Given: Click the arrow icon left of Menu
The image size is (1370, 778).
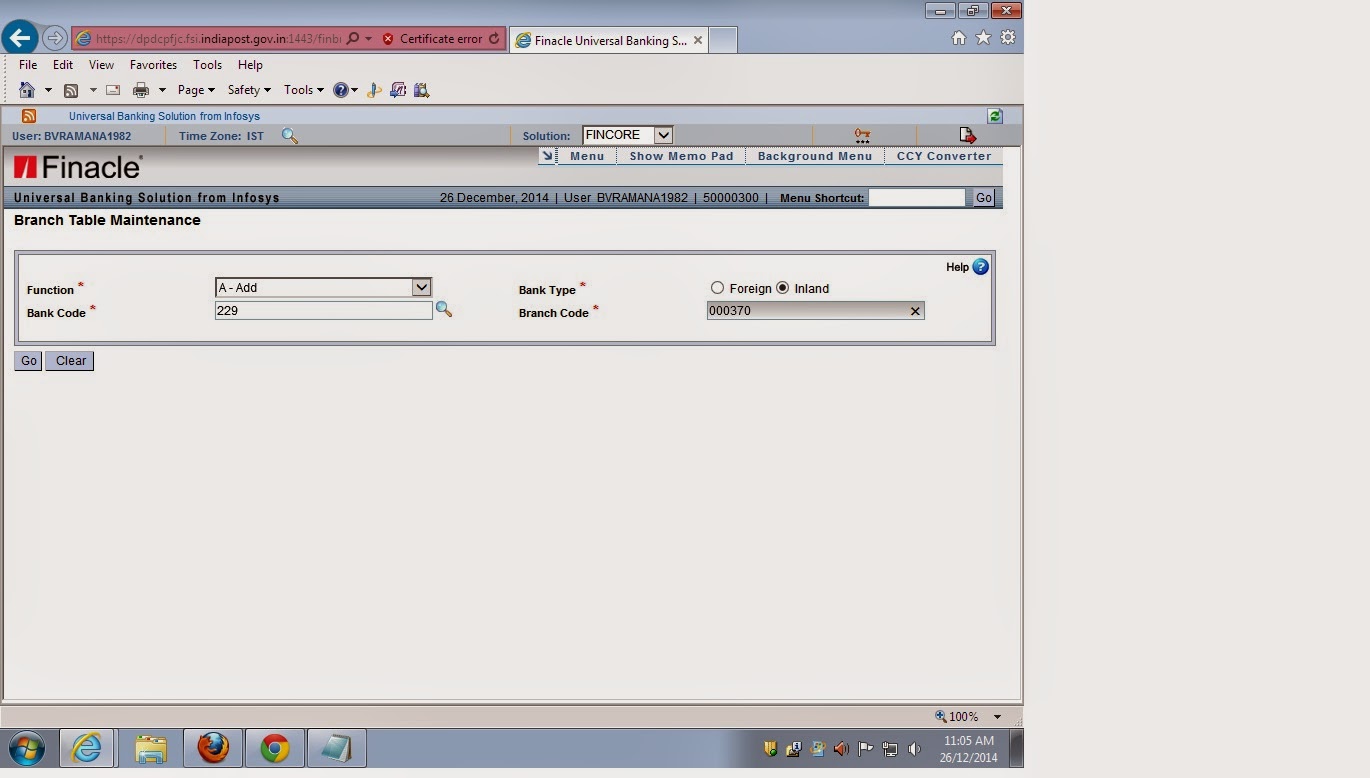Looking at the screenshot, I should (x=547, y=156).
